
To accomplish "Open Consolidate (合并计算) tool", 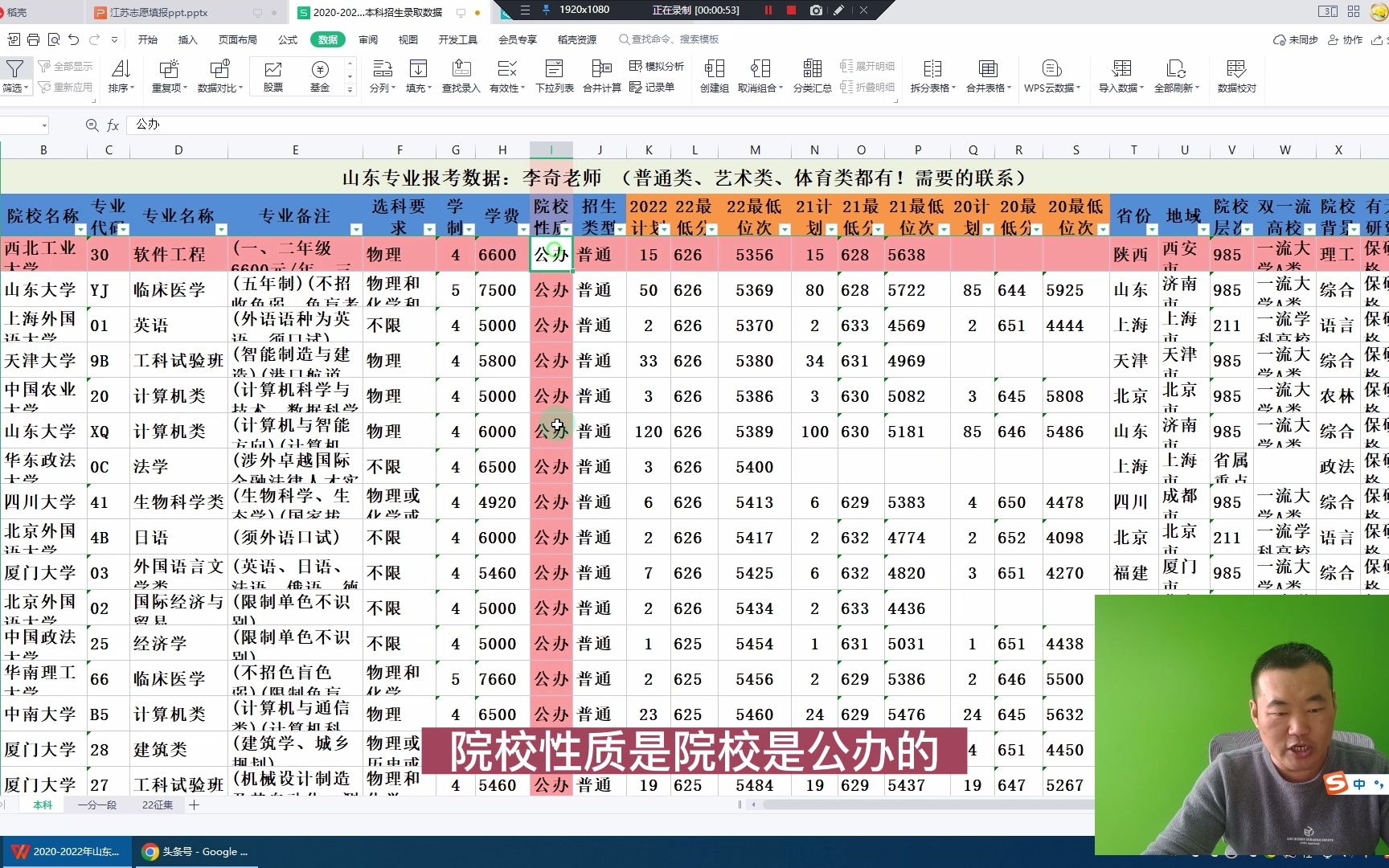I will (602, 76).
